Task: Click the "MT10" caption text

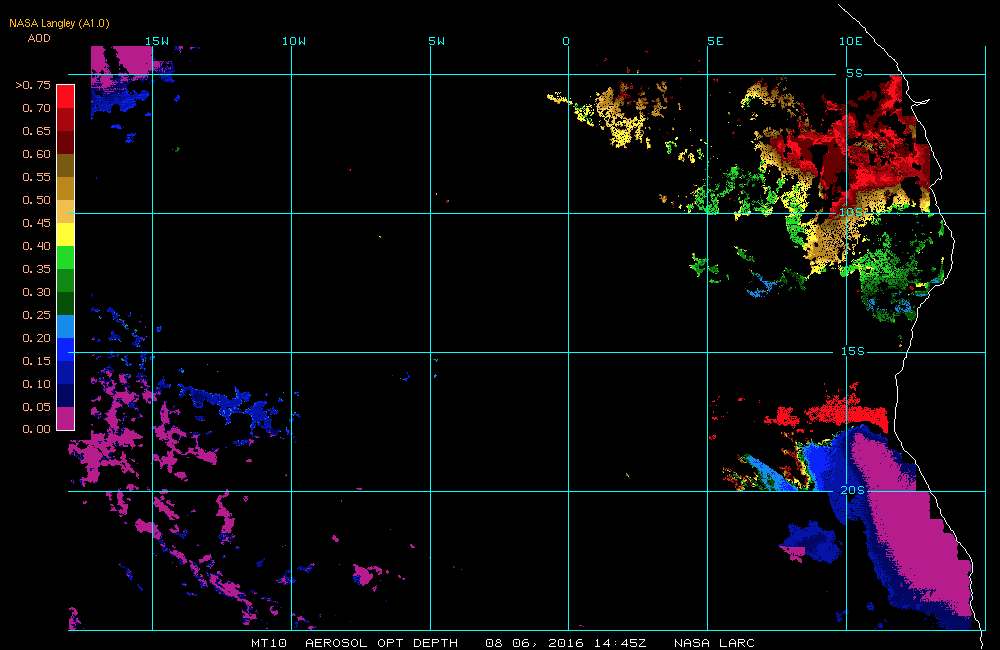Action: 269,643
